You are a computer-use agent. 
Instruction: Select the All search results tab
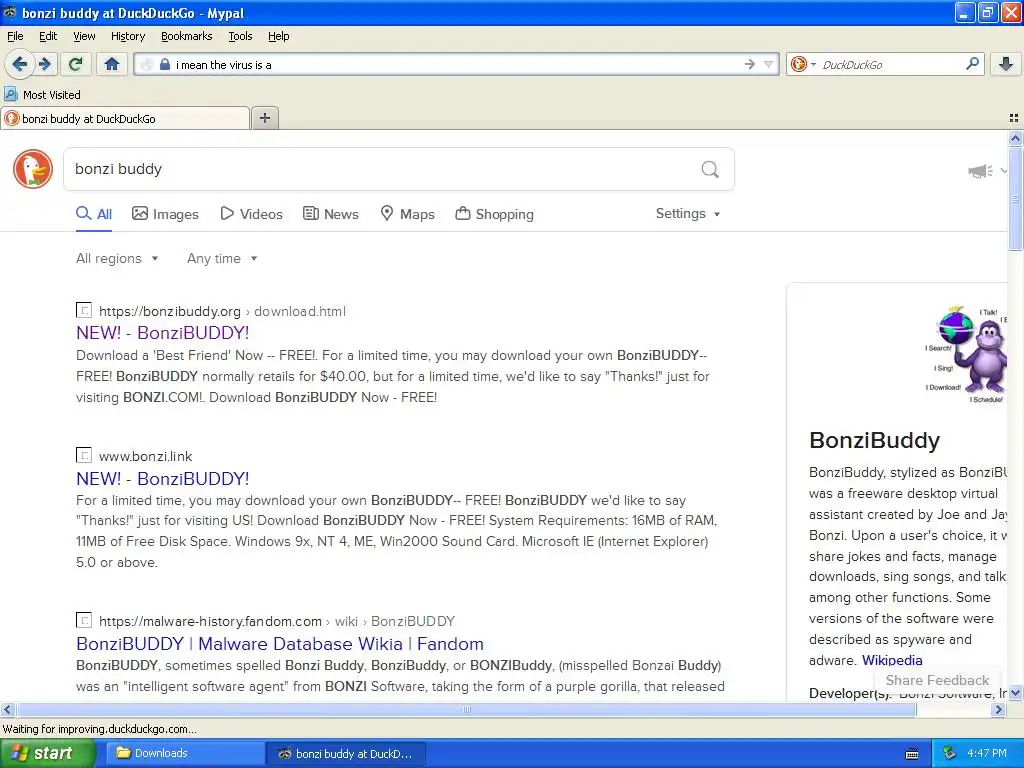click(x=94, y=214)
